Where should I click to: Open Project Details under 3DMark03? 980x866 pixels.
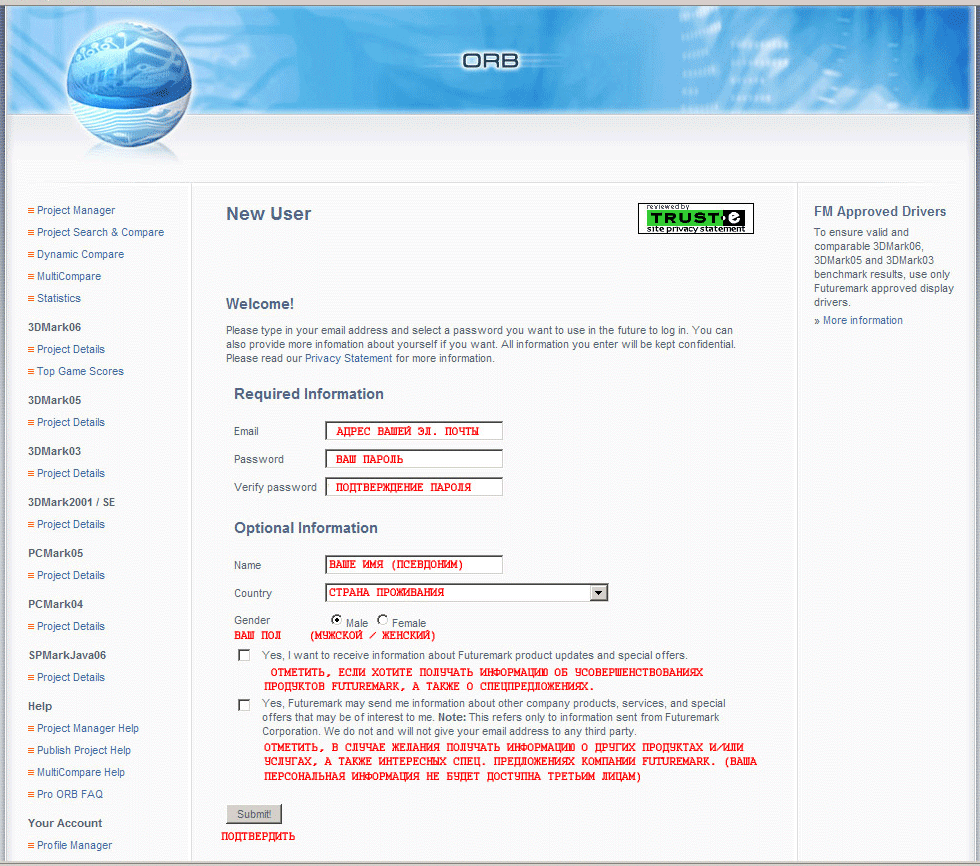click(x=71, y=474)
